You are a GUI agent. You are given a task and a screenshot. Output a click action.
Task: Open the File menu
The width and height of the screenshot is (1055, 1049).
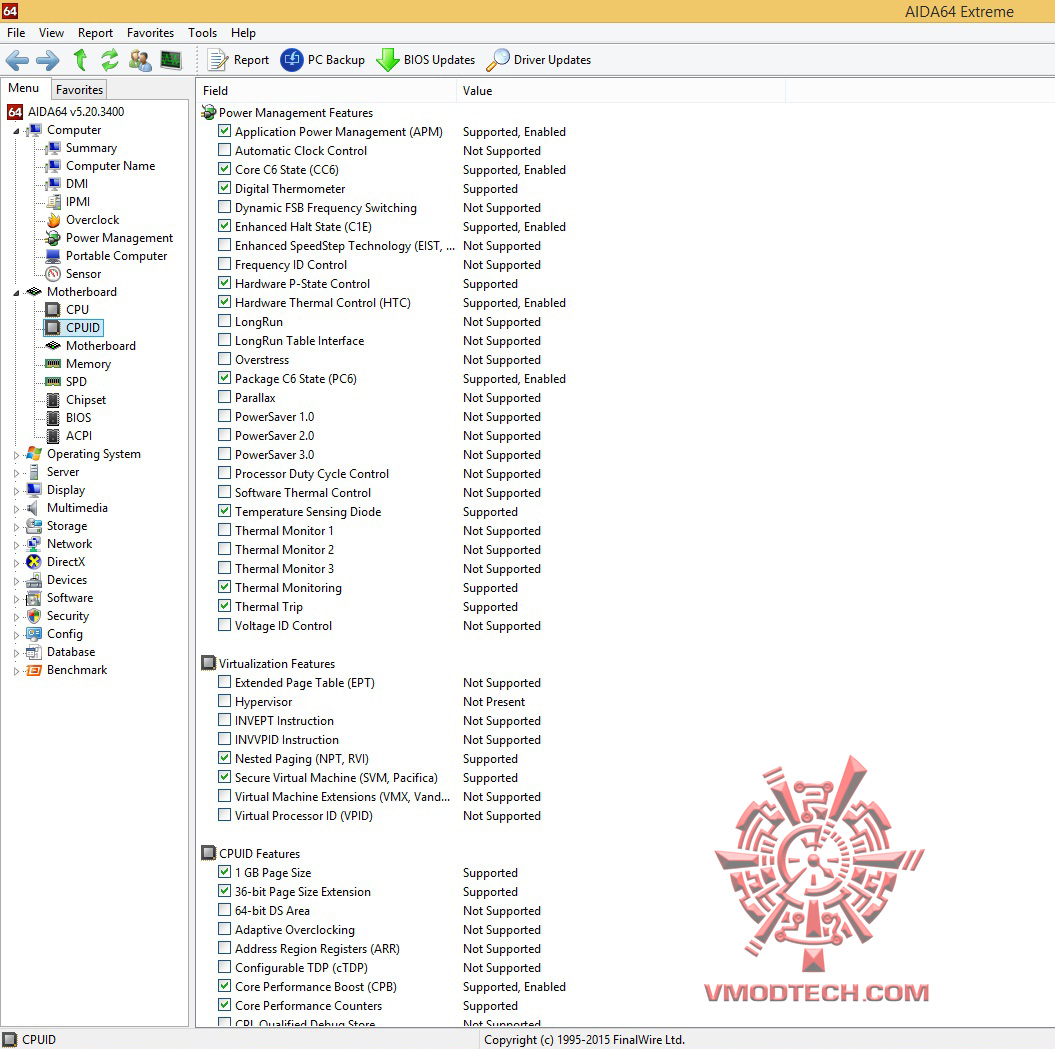(x=16, y=33)
